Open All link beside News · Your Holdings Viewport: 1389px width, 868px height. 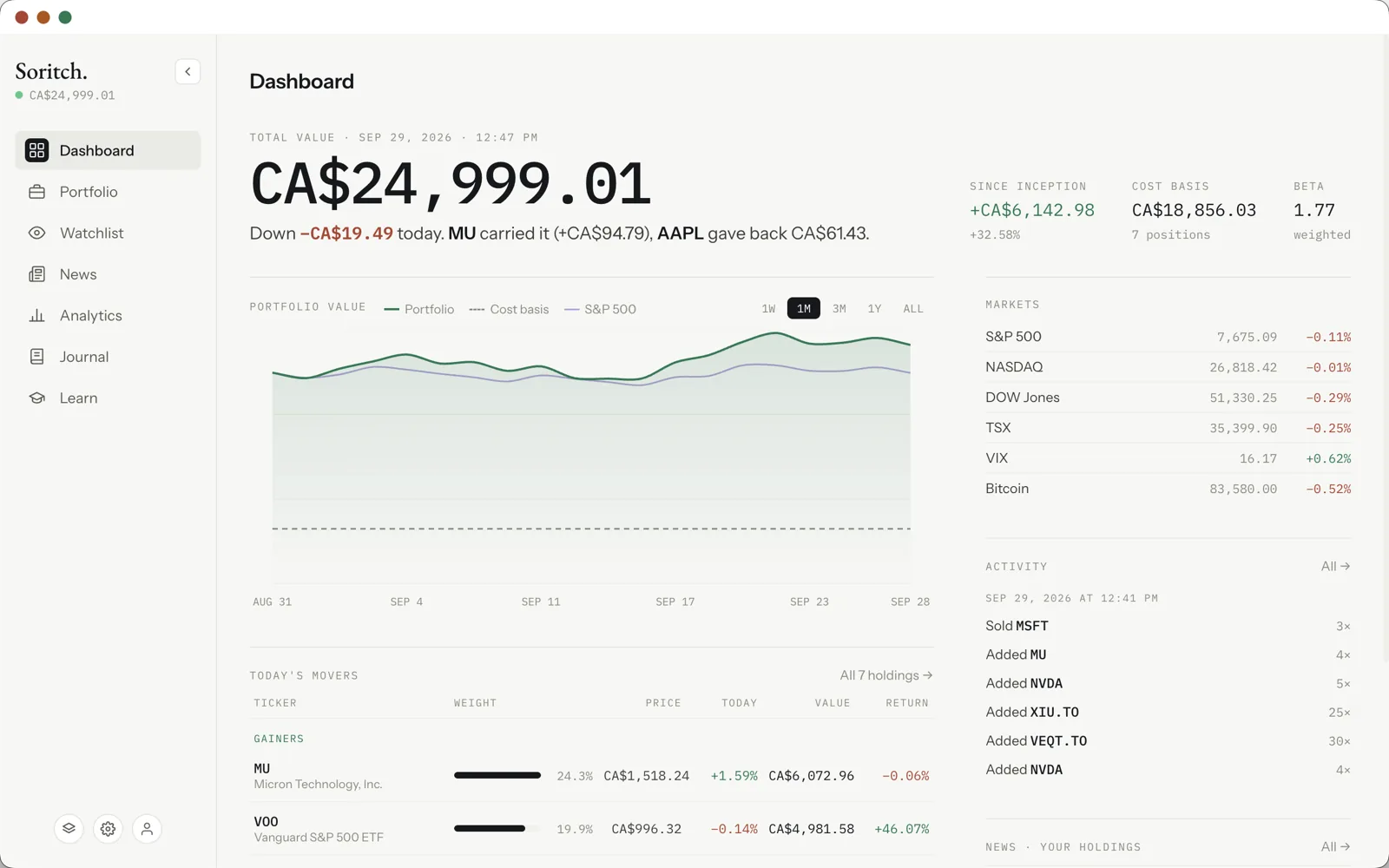tap(1335, 846)
